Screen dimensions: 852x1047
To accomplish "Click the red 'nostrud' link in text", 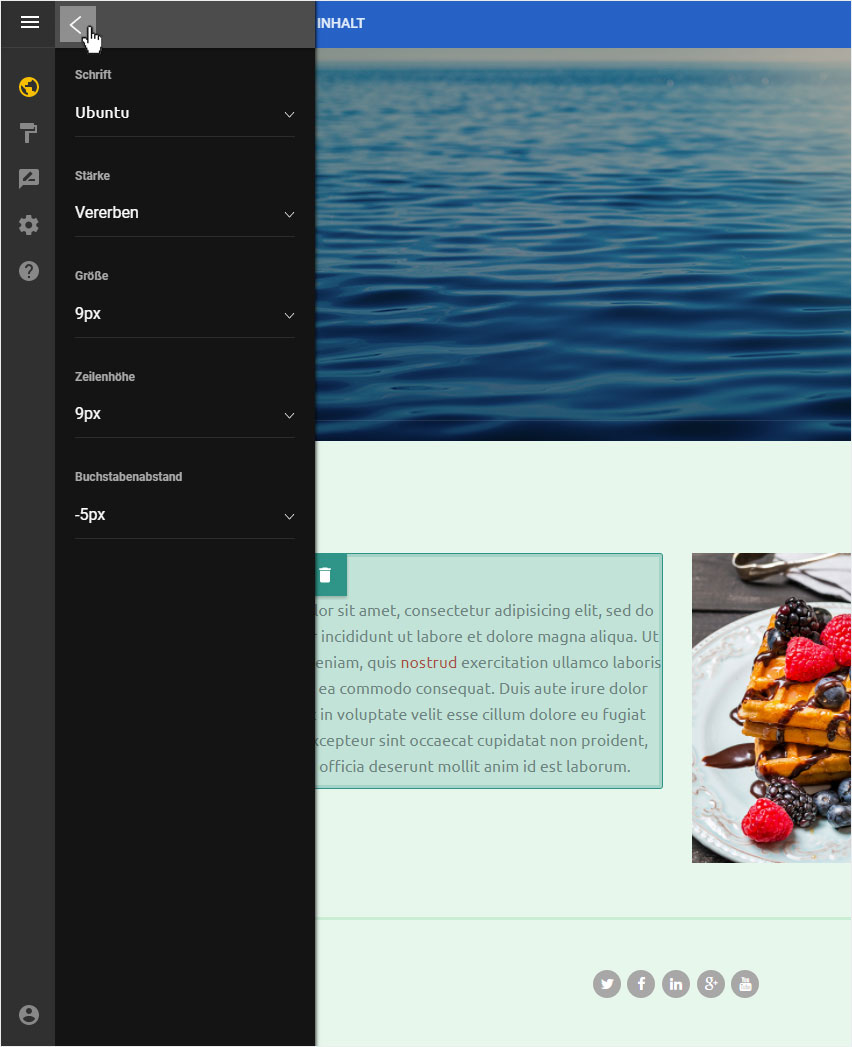I will tap(429, 662).
